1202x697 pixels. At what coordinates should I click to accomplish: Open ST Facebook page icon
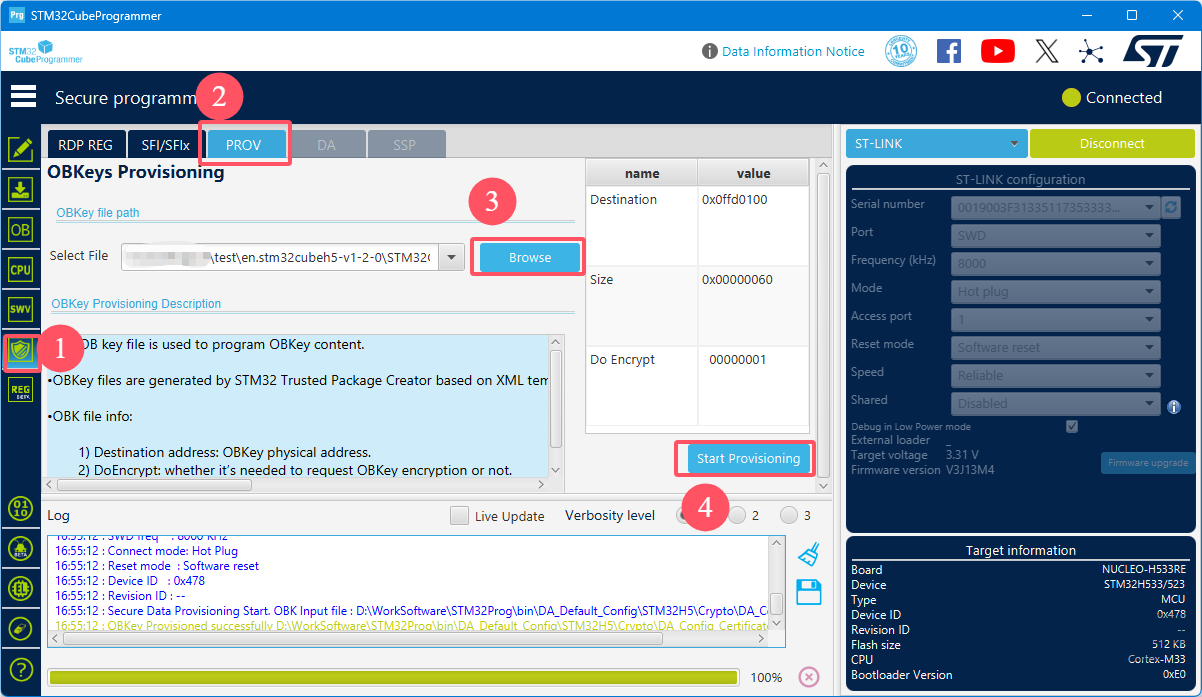(949, 51)
